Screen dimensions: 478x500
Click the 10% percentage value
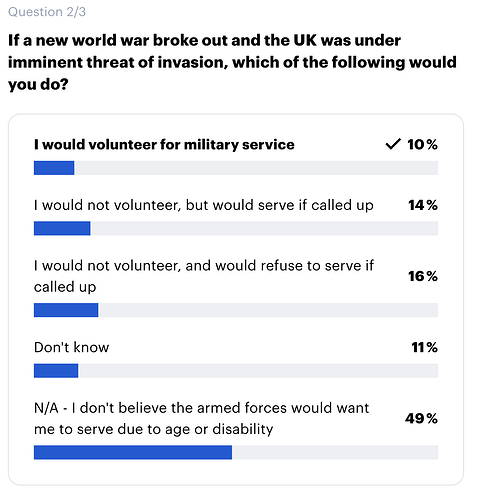422,144
